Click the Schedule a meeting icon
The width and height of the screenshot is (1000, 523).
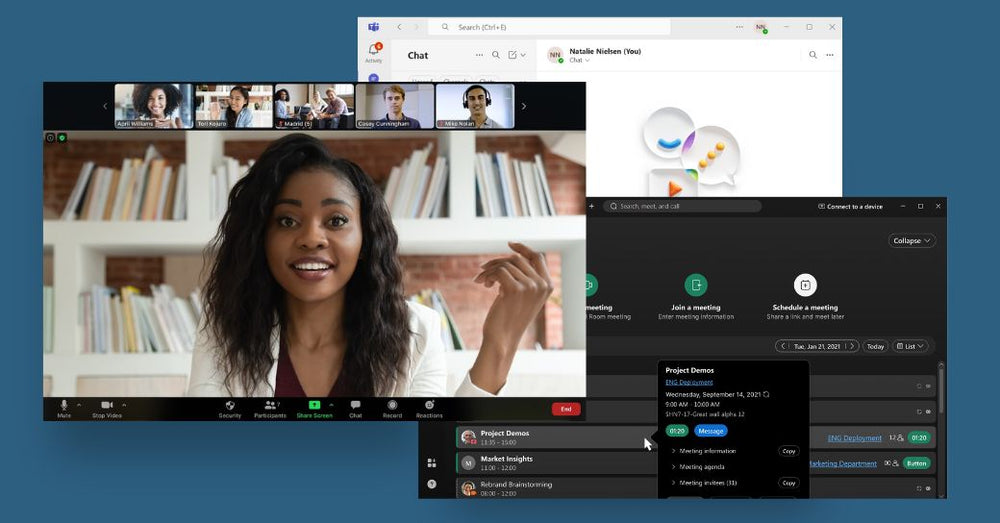pyautogui.click(x=805, y=285)
